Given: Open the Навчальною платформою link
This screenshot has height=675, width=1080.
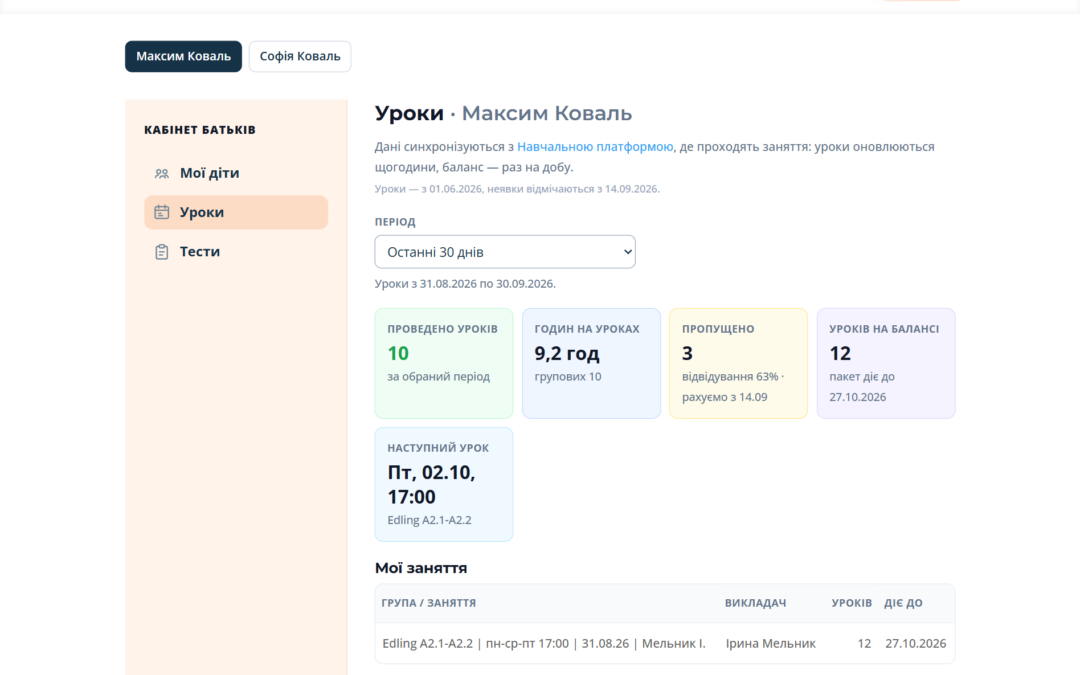Looking at the screenshot, I should [x=595, y=147].
